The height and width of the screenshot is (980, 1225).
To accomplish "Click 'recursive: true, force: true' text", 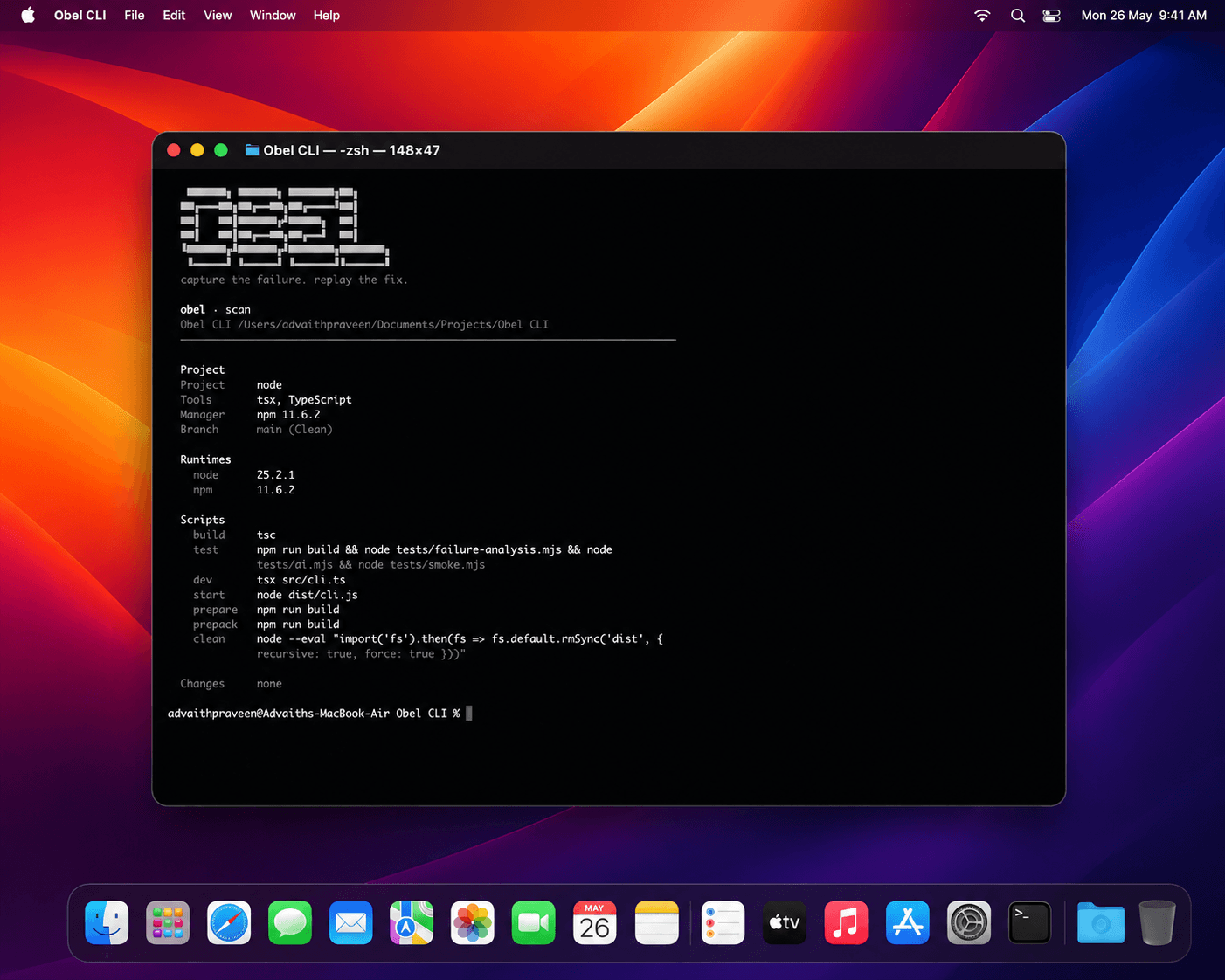I will tap(345, 653).
